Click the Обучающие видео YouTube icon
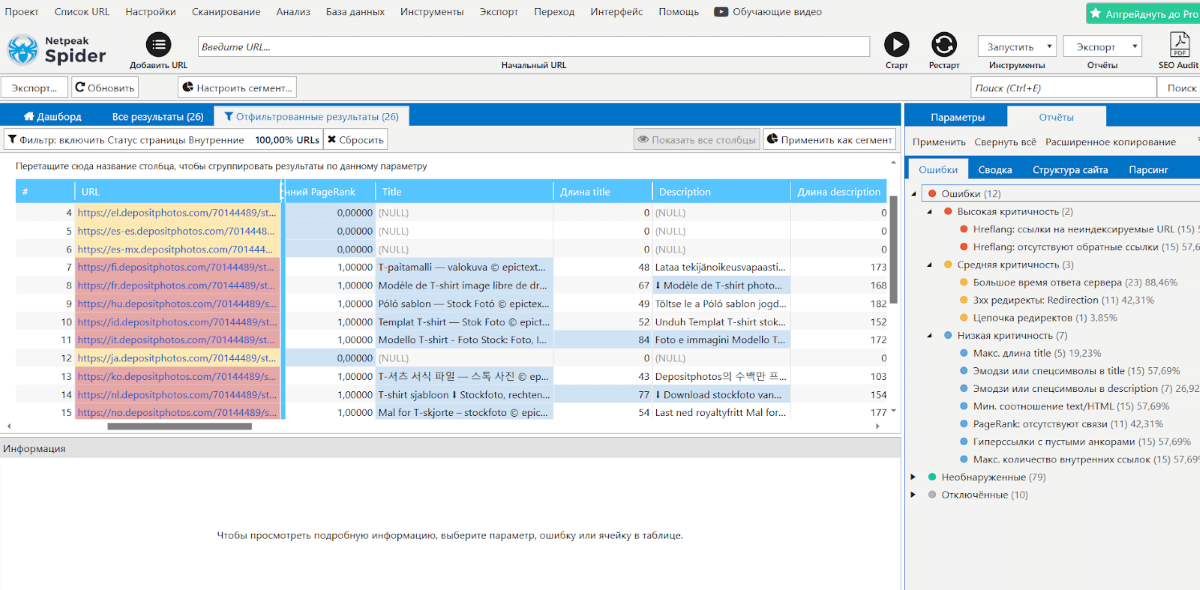Image resolution: width=1200 pixels, height=590 pixels. click(721, 12)
